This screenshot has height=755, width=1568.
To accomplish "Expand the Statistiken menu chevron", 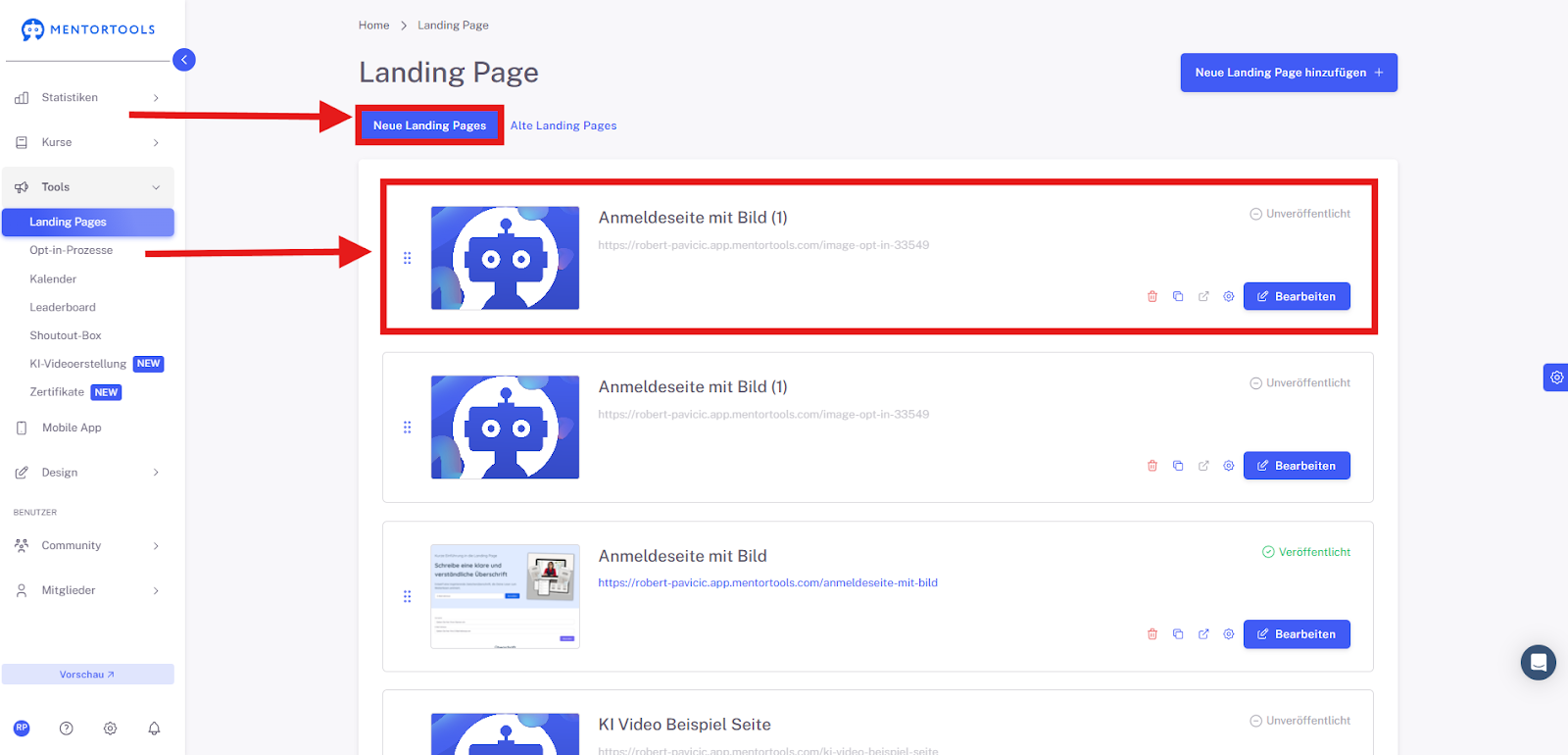I will click(156, 98).
